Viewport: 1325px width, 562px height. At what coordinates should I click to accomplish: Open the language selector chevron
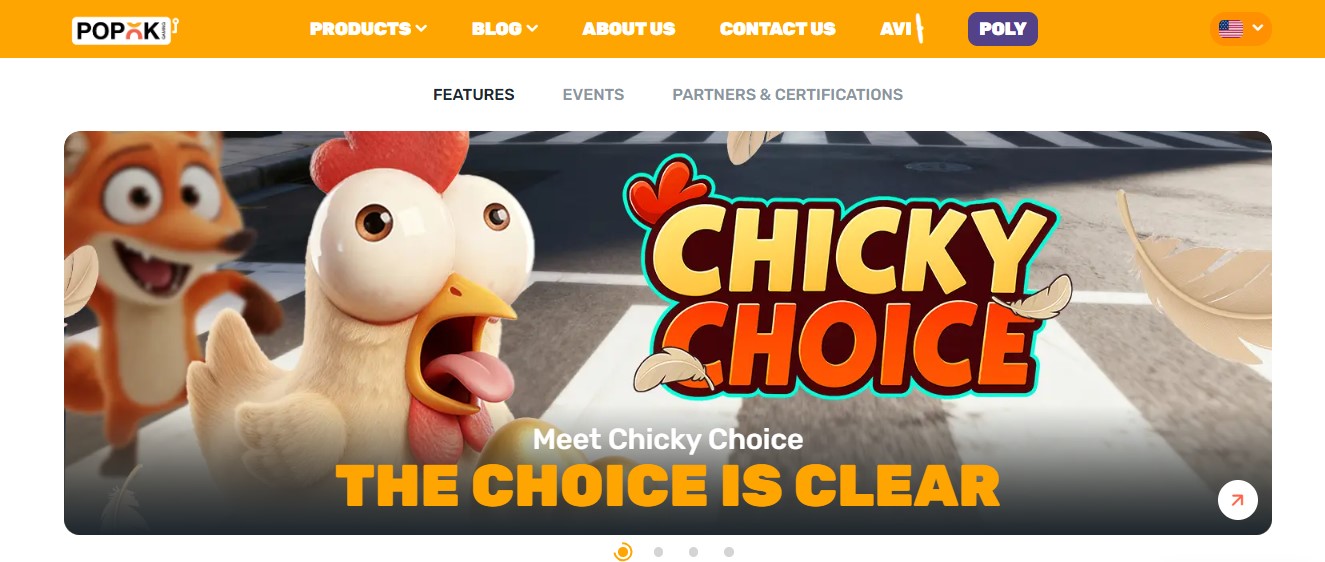tap(1258, 29)
